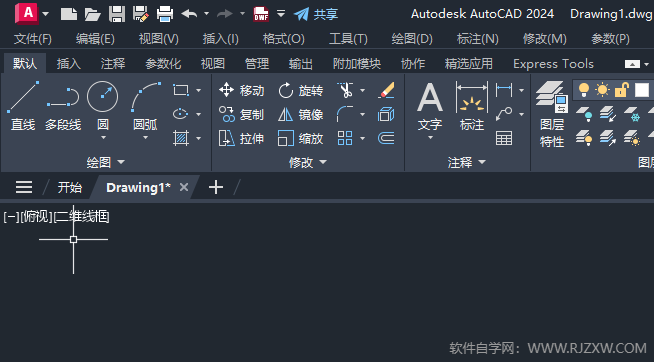Screen dimensions: 654x362
Task: Open Text (文字) options arrow
Action: click(x=430, y=137)
